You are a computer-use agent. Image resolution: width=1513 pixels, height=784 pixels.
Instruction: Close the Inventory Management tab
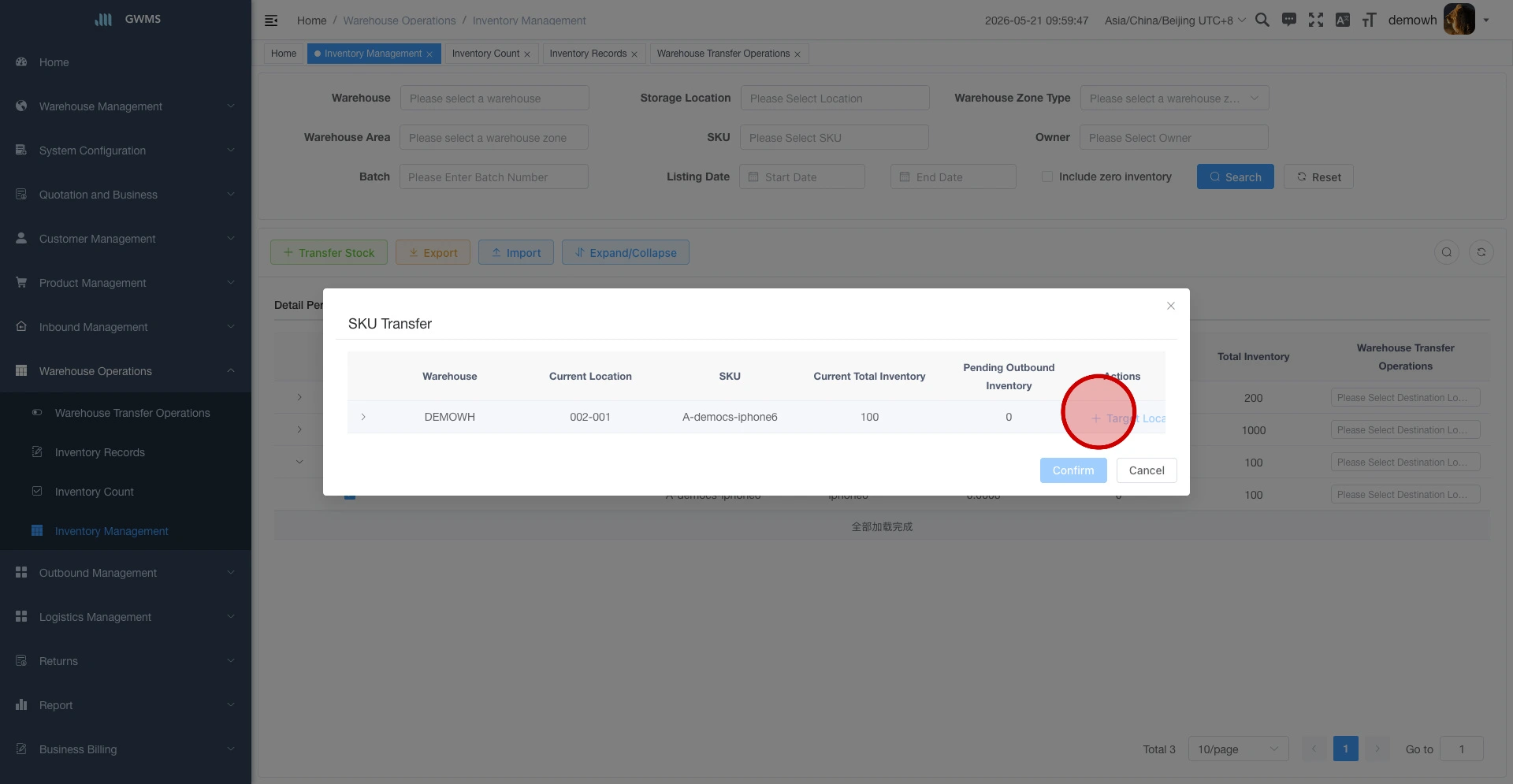429,54
